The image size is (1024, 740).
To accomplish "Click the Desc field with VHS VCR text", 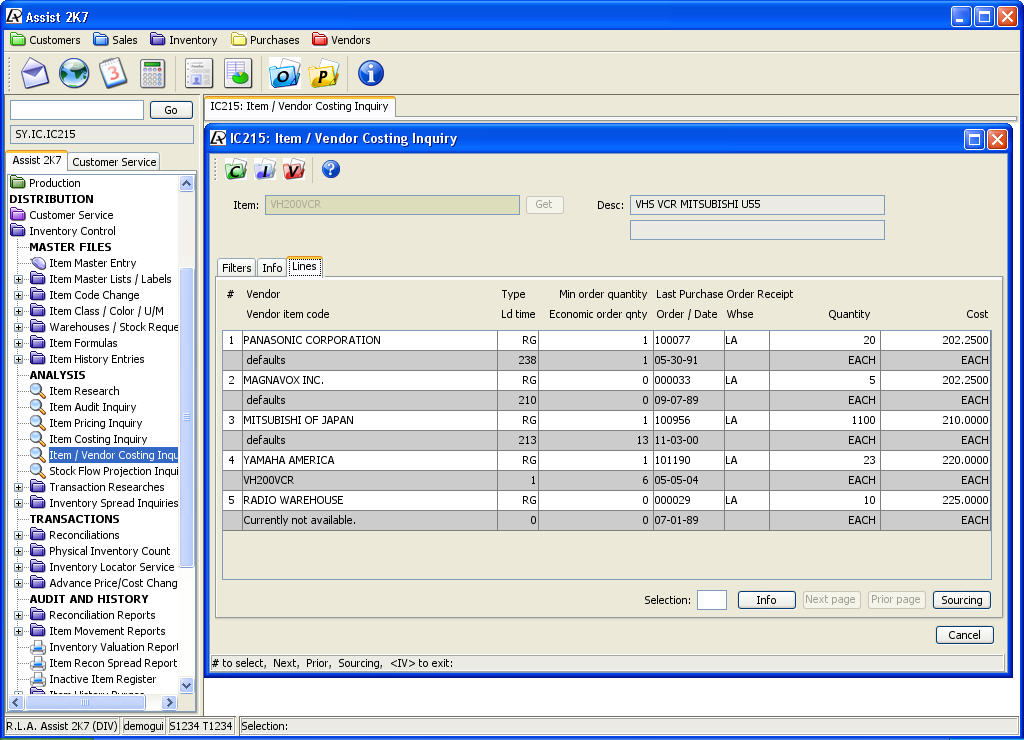I will coord(757,205).
